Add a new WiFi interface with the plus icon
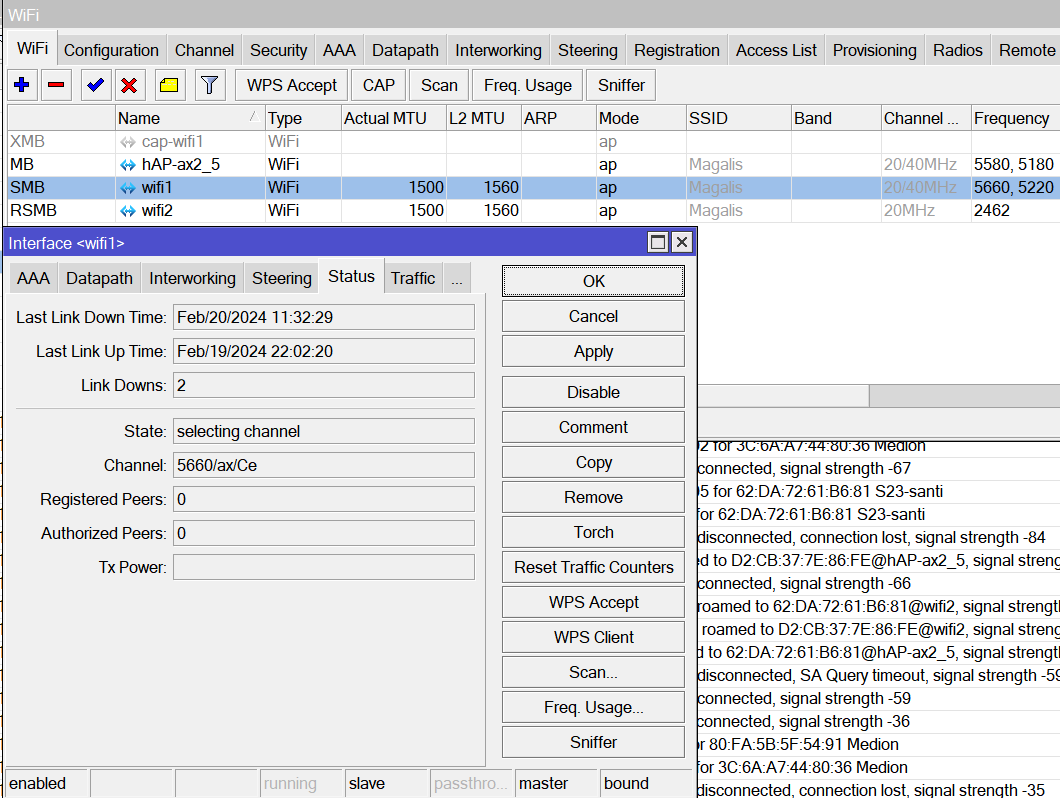Screen dimensions: 1060x798 pyautogui.click(x=21, y=85)
